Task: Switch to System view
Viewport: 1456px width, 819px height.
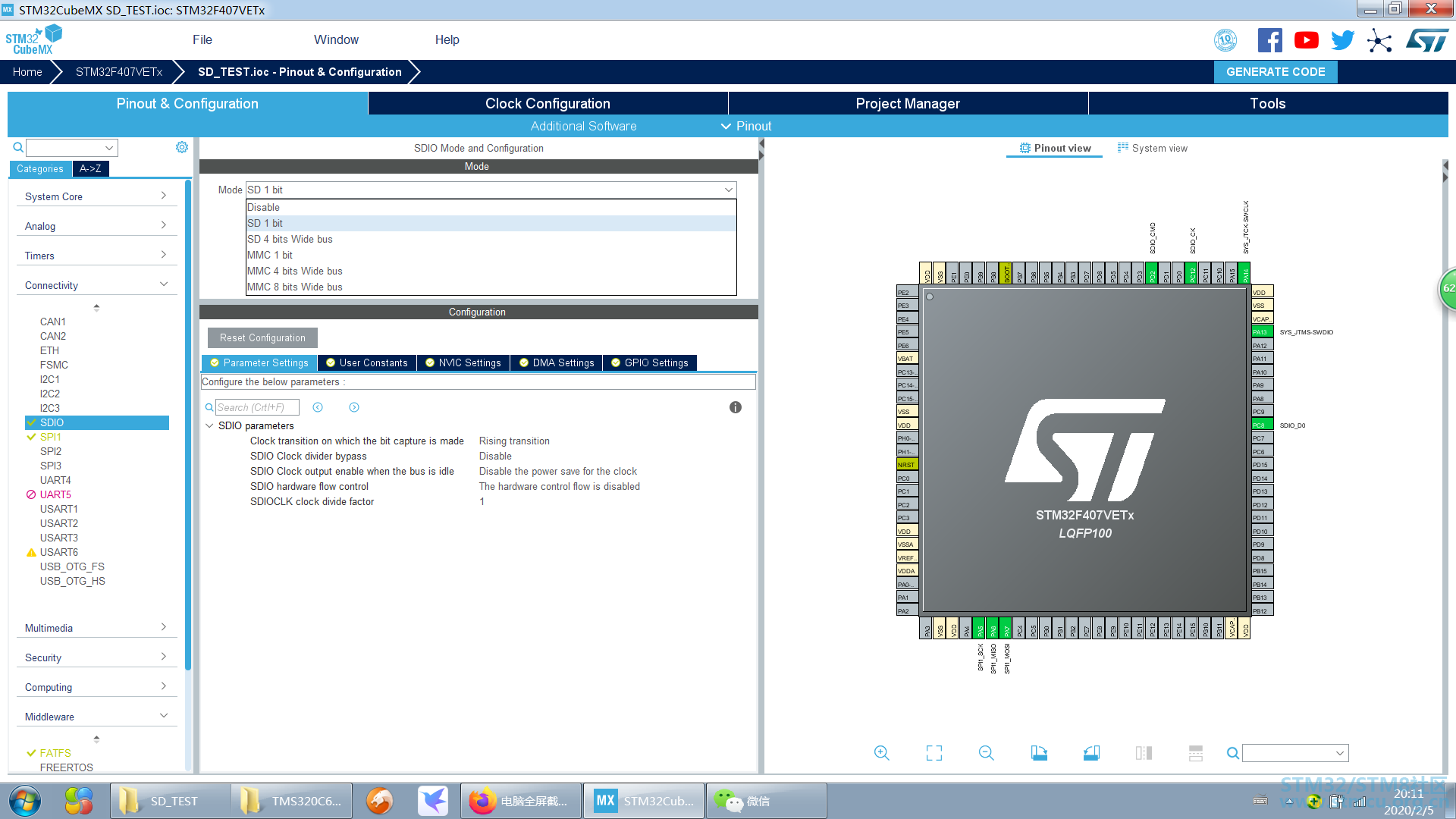Action: (1153, 148)
